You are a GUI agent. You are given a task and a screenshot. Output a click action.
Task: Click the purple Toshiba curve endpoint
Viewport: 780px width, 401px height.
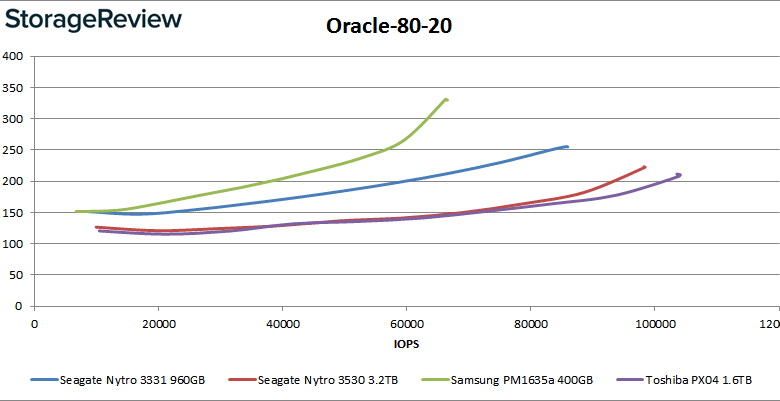click(x=679, y=175)
